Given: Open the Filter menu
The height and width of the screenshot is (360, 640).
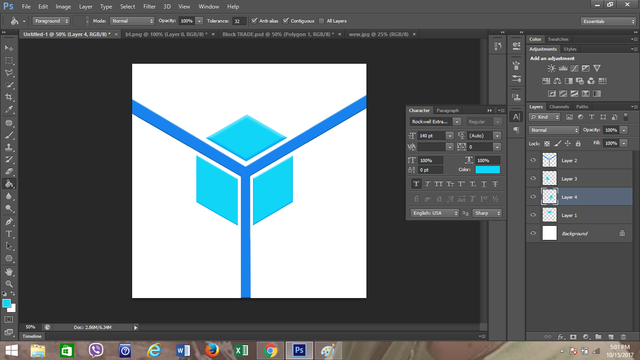Looking at the screenshot, I should [x=149, y=7].
